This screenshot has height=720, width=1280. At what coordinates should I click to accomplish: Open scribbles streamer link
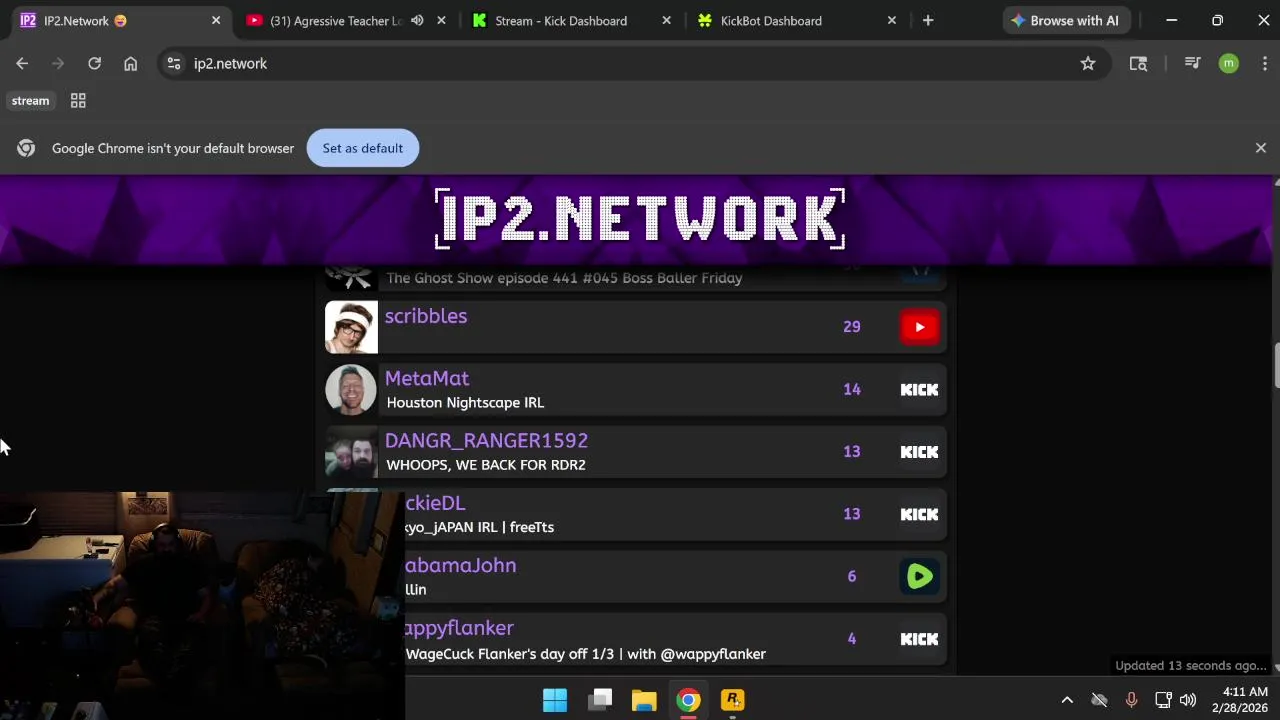pyautogui.click(x=426, y=316)
